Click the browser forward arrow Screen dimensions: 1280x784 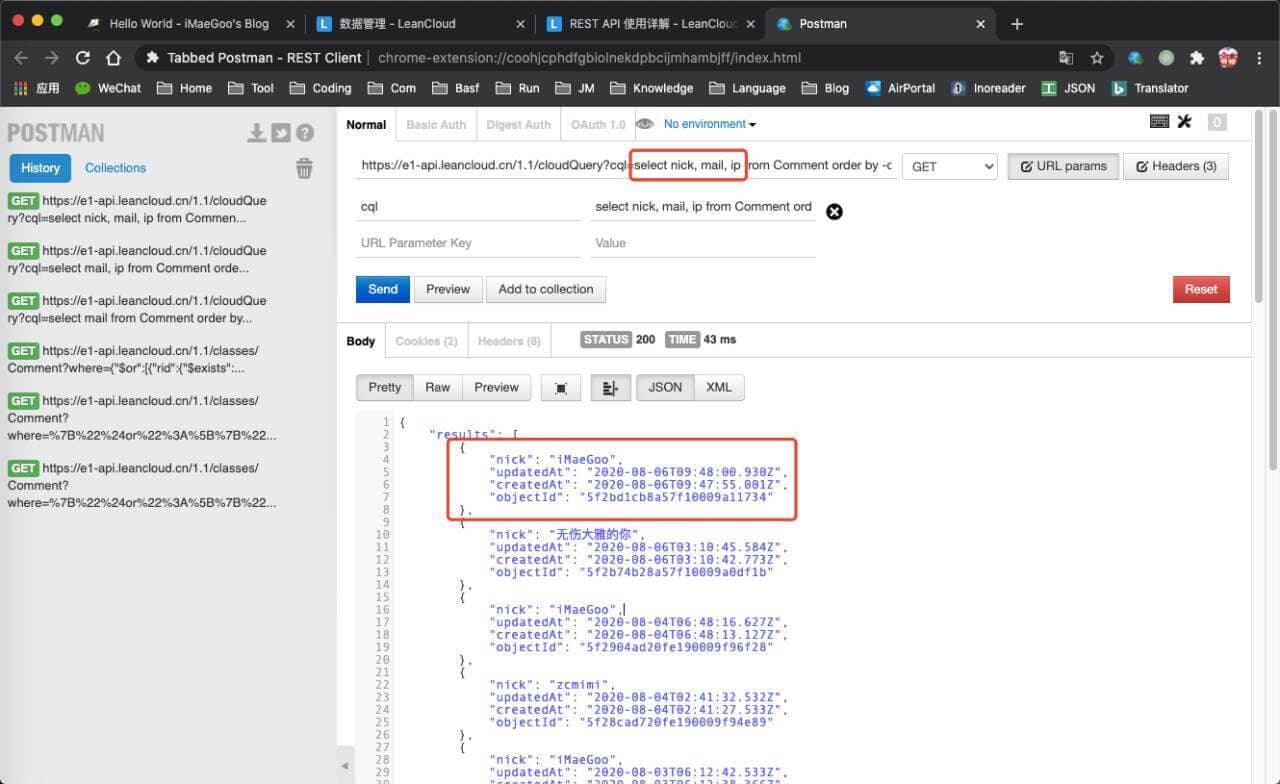pyautogui.click(x=52, y=58)
